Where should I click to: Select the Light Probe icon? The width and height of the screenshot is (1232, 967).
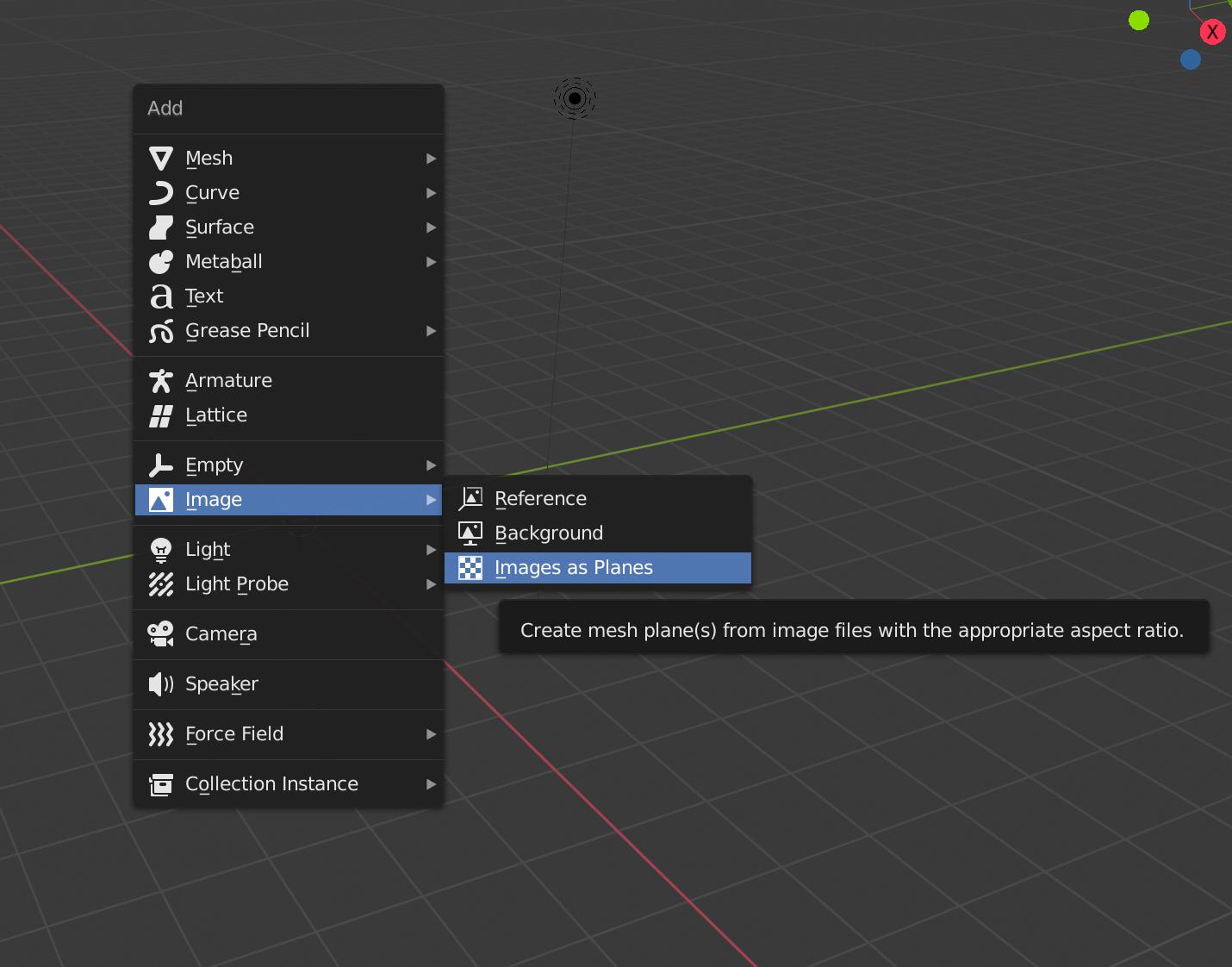click(x=161, y=584)
